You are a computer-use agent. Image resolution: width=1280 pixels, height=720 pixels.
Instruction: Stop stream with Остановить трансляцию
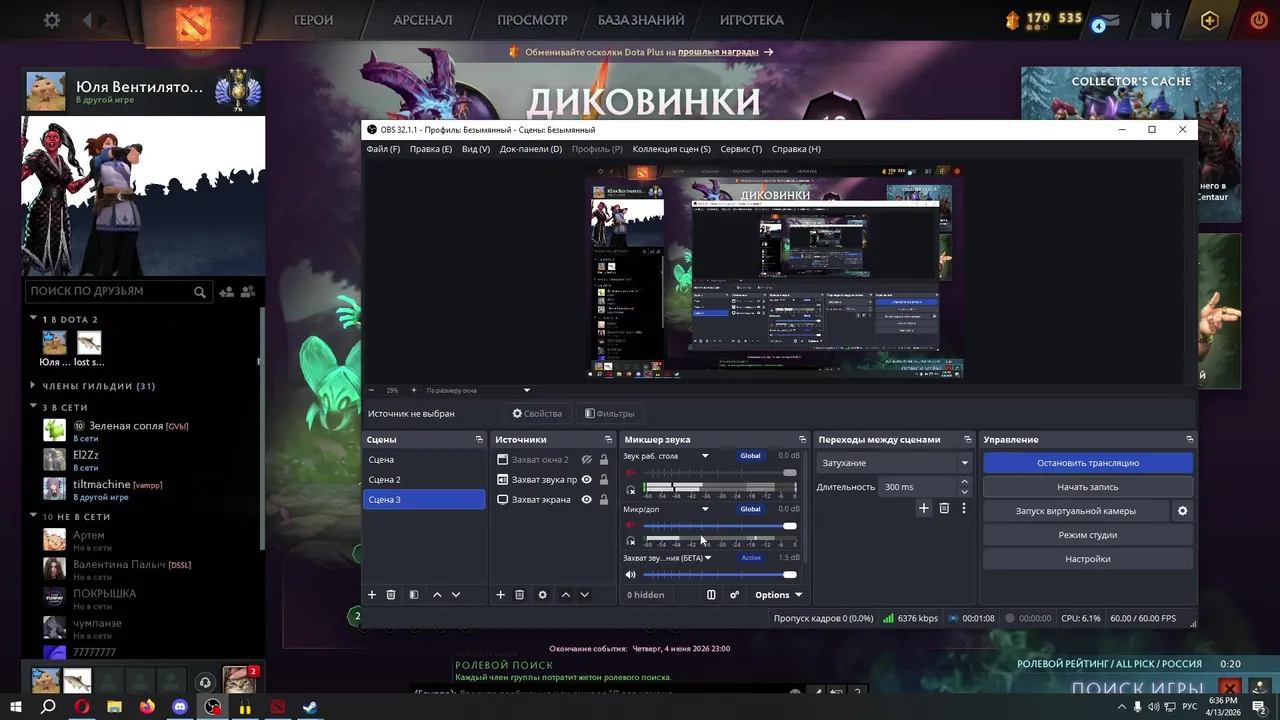(1088, 463)
